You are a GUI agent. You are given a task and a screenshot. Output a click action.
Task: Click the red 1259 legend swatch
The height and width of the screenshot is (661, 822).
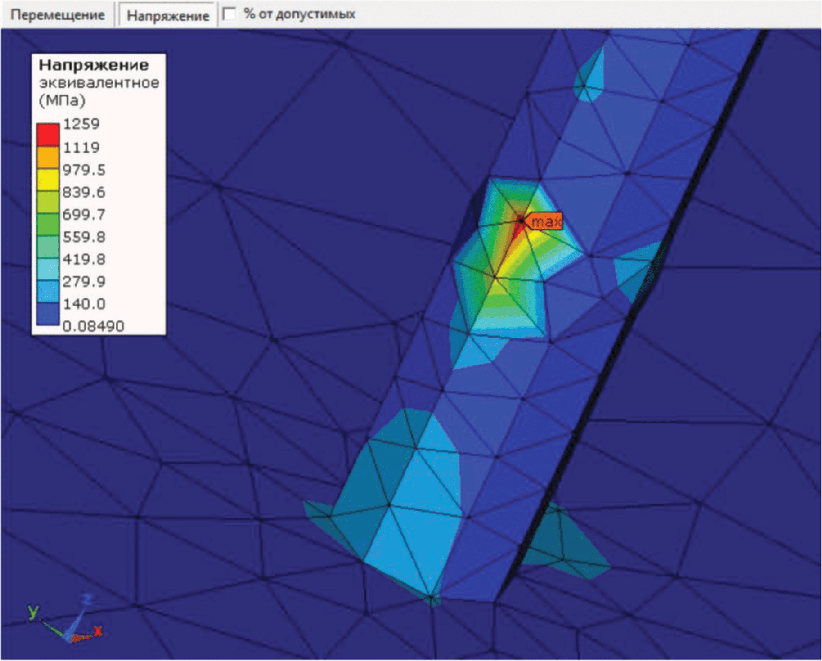pos(48,135)
